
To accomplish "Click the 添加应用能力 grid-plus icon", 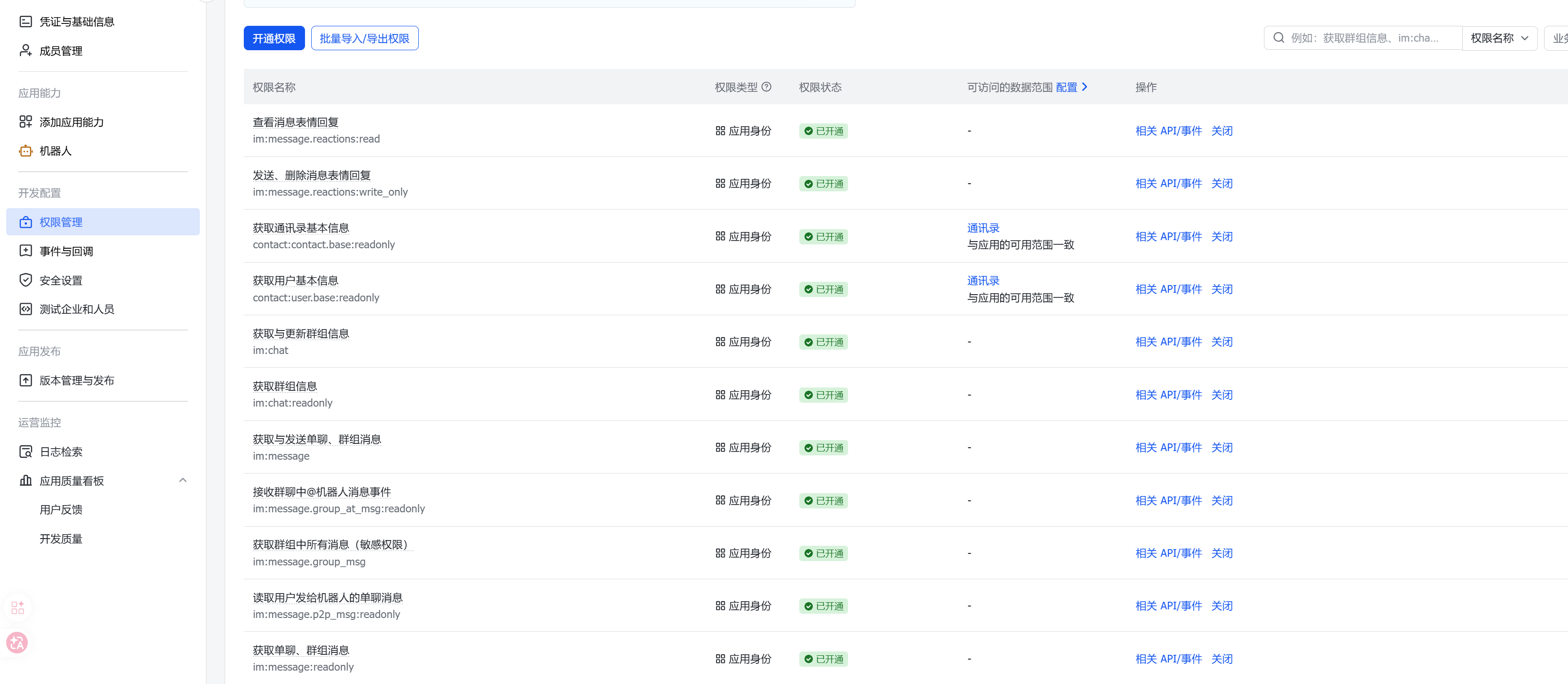I will tap(25, 122).
